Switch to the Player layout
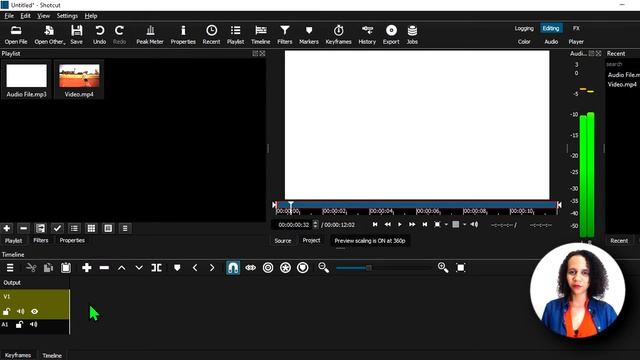This screenshot has height=360, width=640. (x=576, y=42)
